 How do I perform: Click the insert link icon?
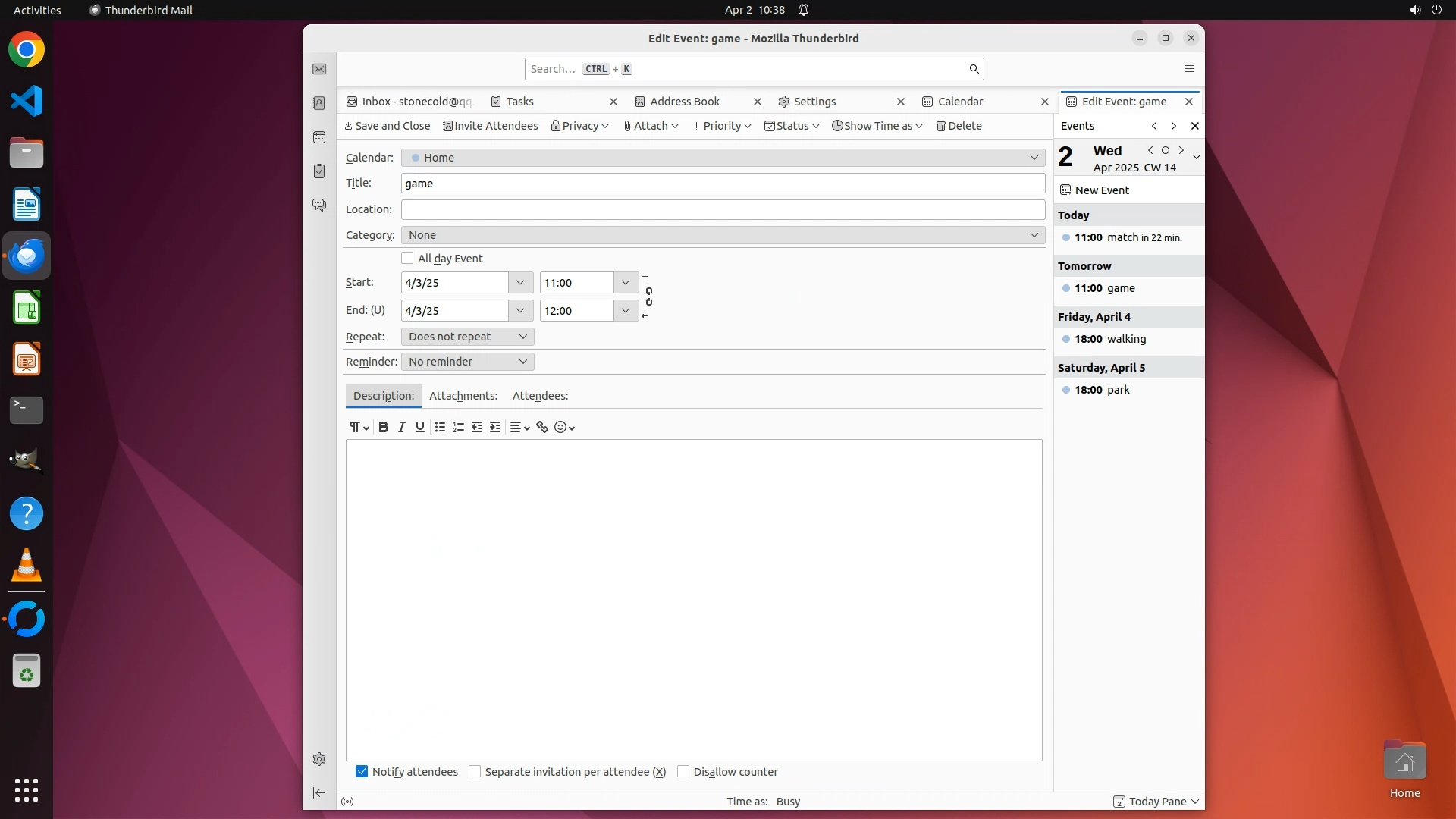pos(542,427)
